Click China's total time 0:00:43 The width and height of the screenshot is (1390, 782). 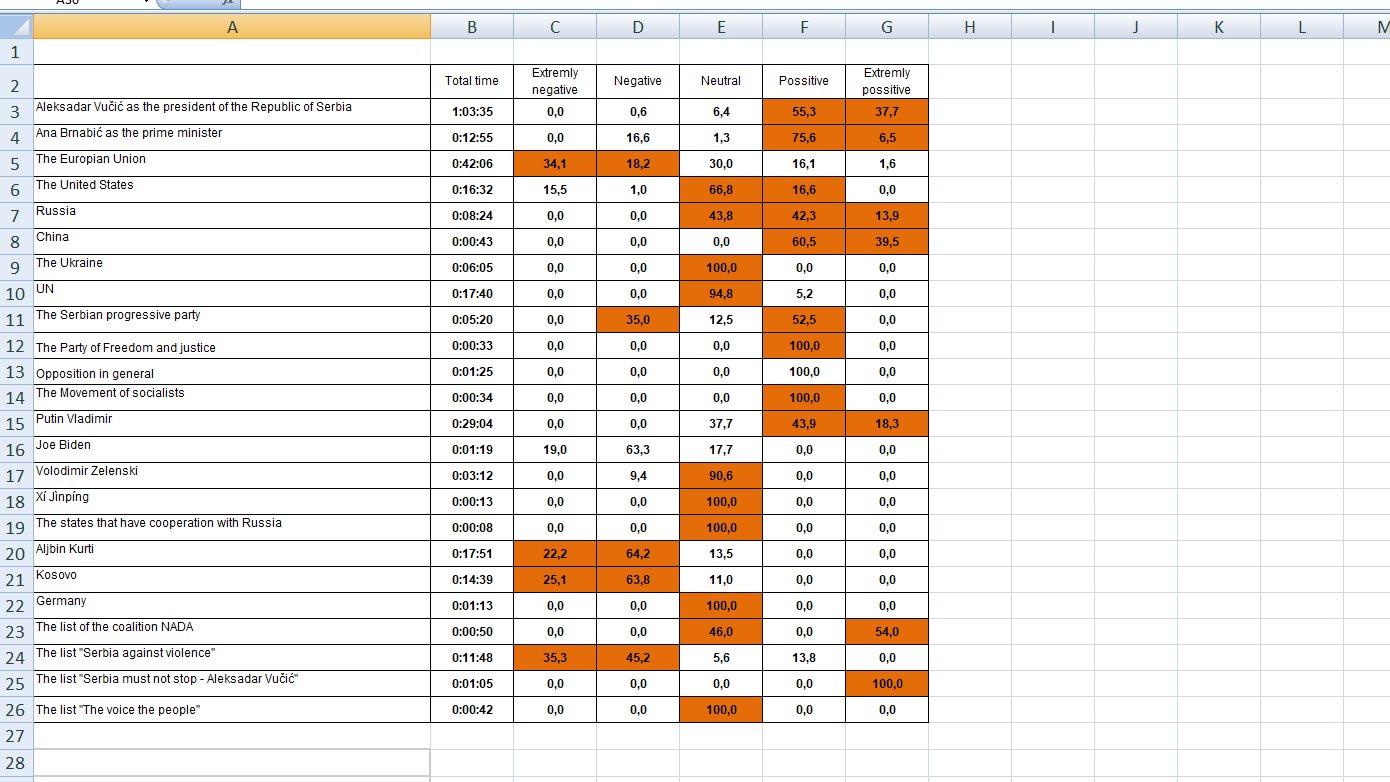472,242
